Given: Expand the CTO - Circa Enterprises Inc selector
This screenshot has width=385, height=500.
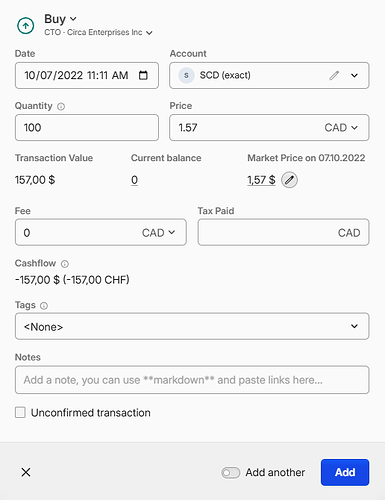Looking at the screenshot, I should 98,32.
